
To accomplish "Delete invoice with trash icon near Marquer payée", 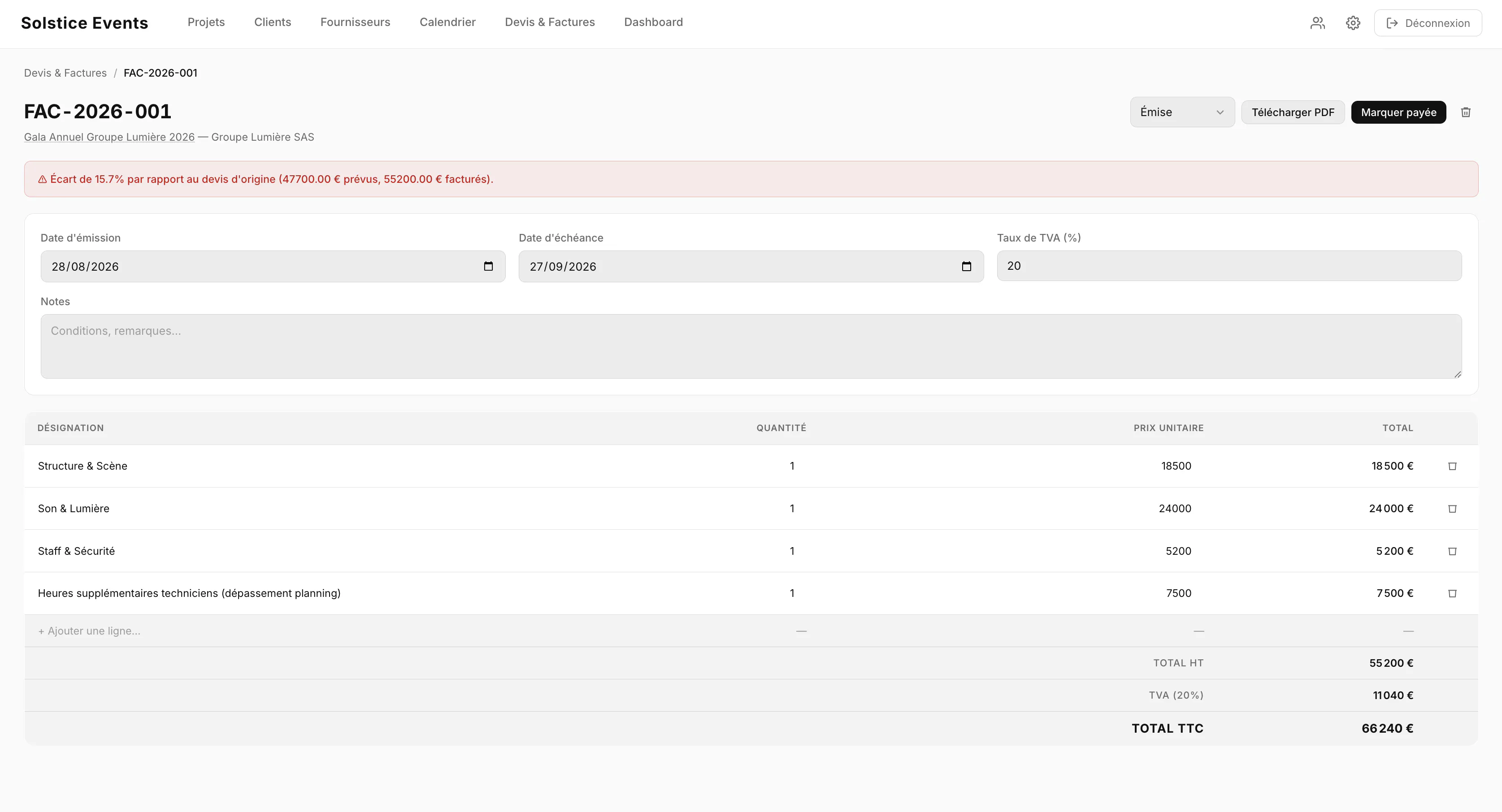I will (x=1465, y=112).
